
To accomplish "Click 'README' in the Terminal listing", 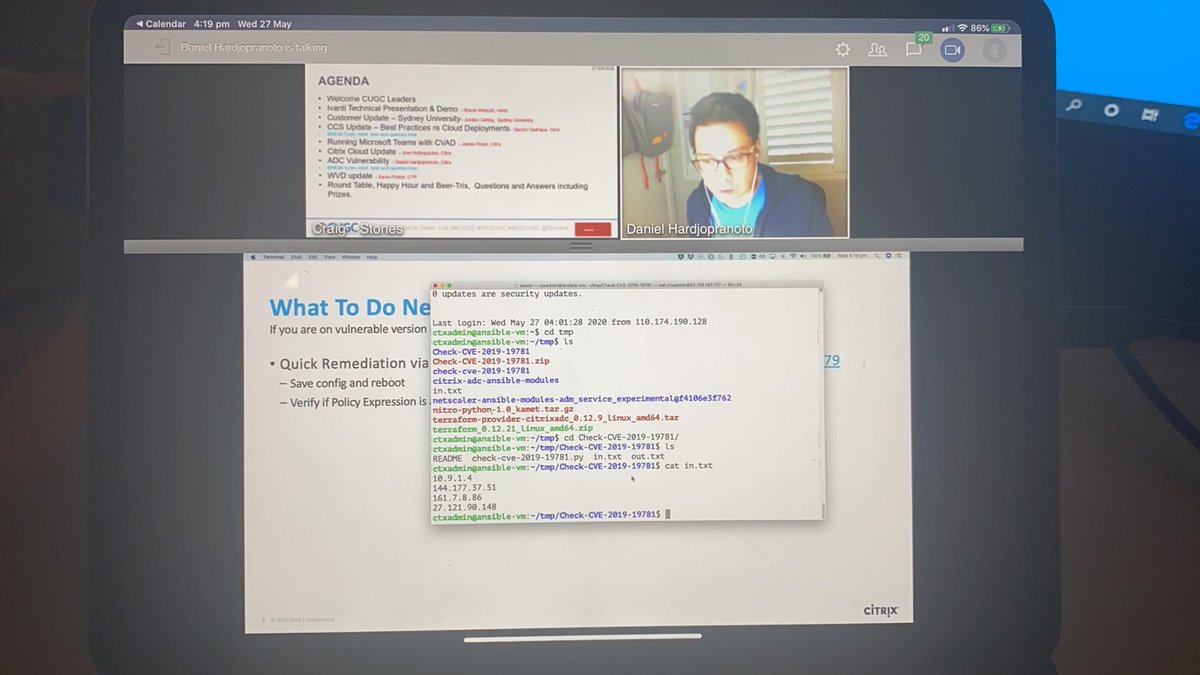I will pos(447,457).
